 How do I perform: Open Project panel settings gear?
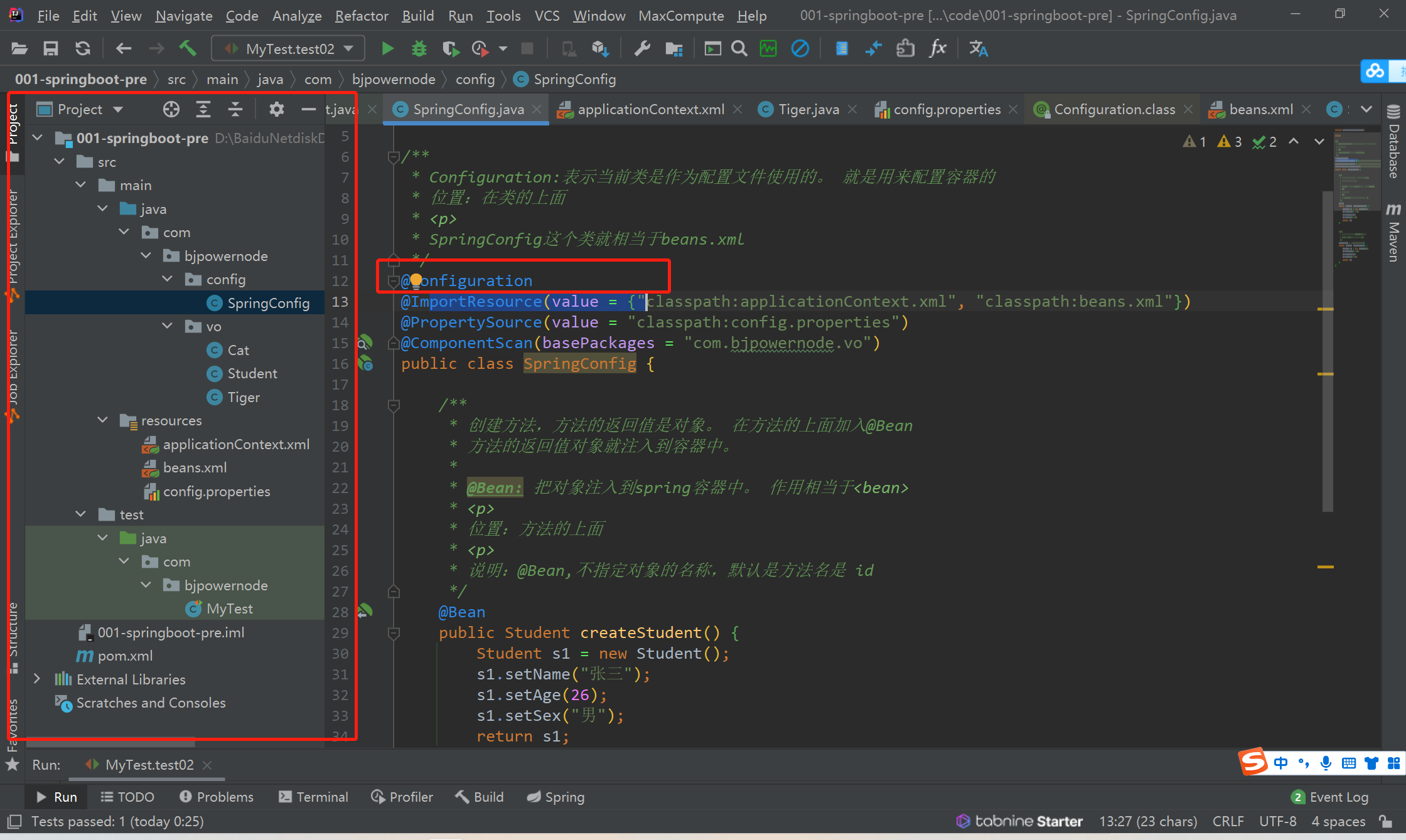click(276, 110)
